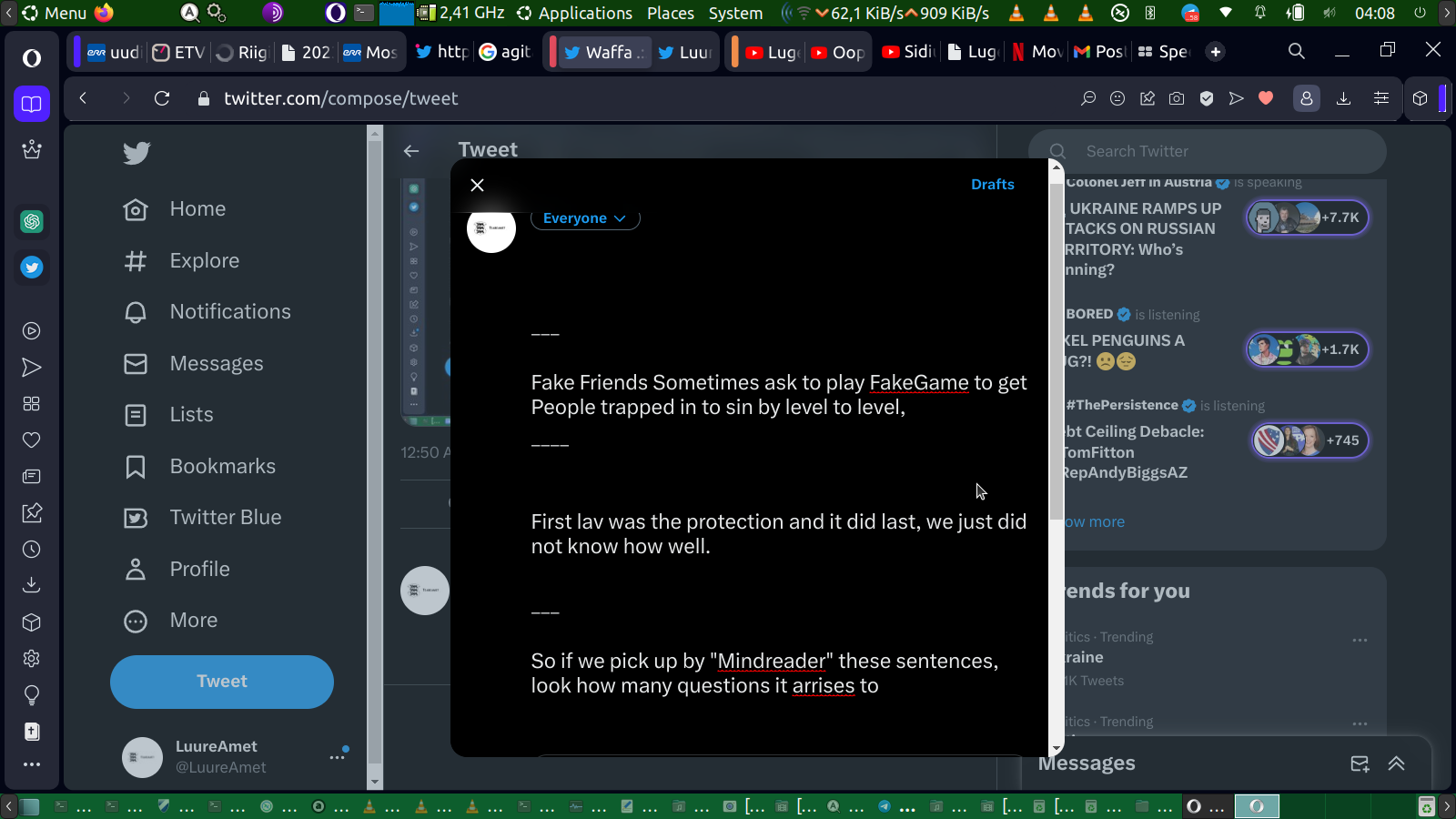Viewport: 1456px width, 819px height.
Task: Open Player in Opera sidebar
Action: click(x=32, y=331)
